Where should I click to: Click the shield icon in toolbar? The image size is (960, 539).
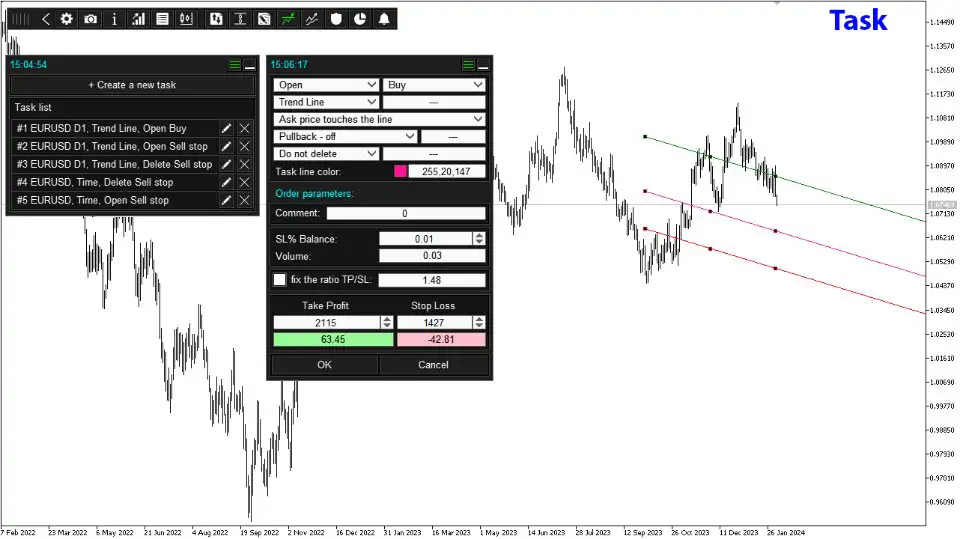tap(337, 19)
